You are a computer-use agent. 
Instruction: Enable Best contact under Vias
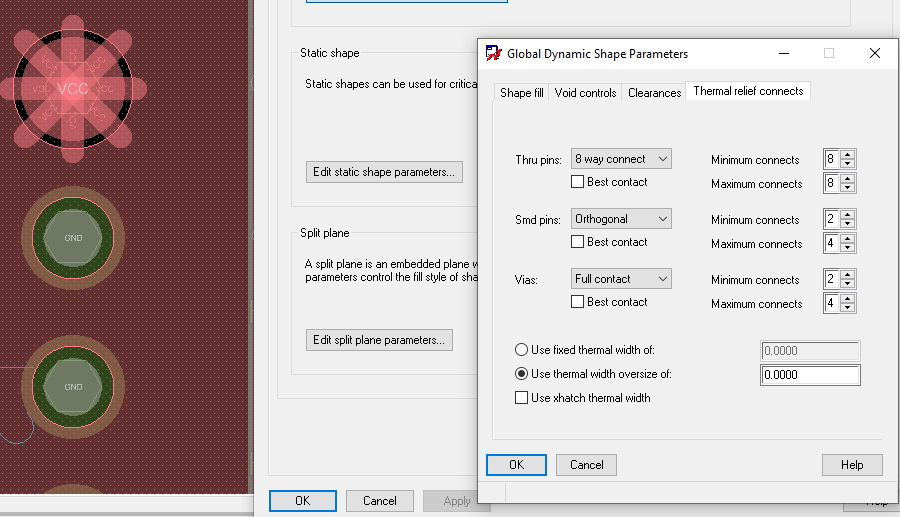(x=577, y=302)
